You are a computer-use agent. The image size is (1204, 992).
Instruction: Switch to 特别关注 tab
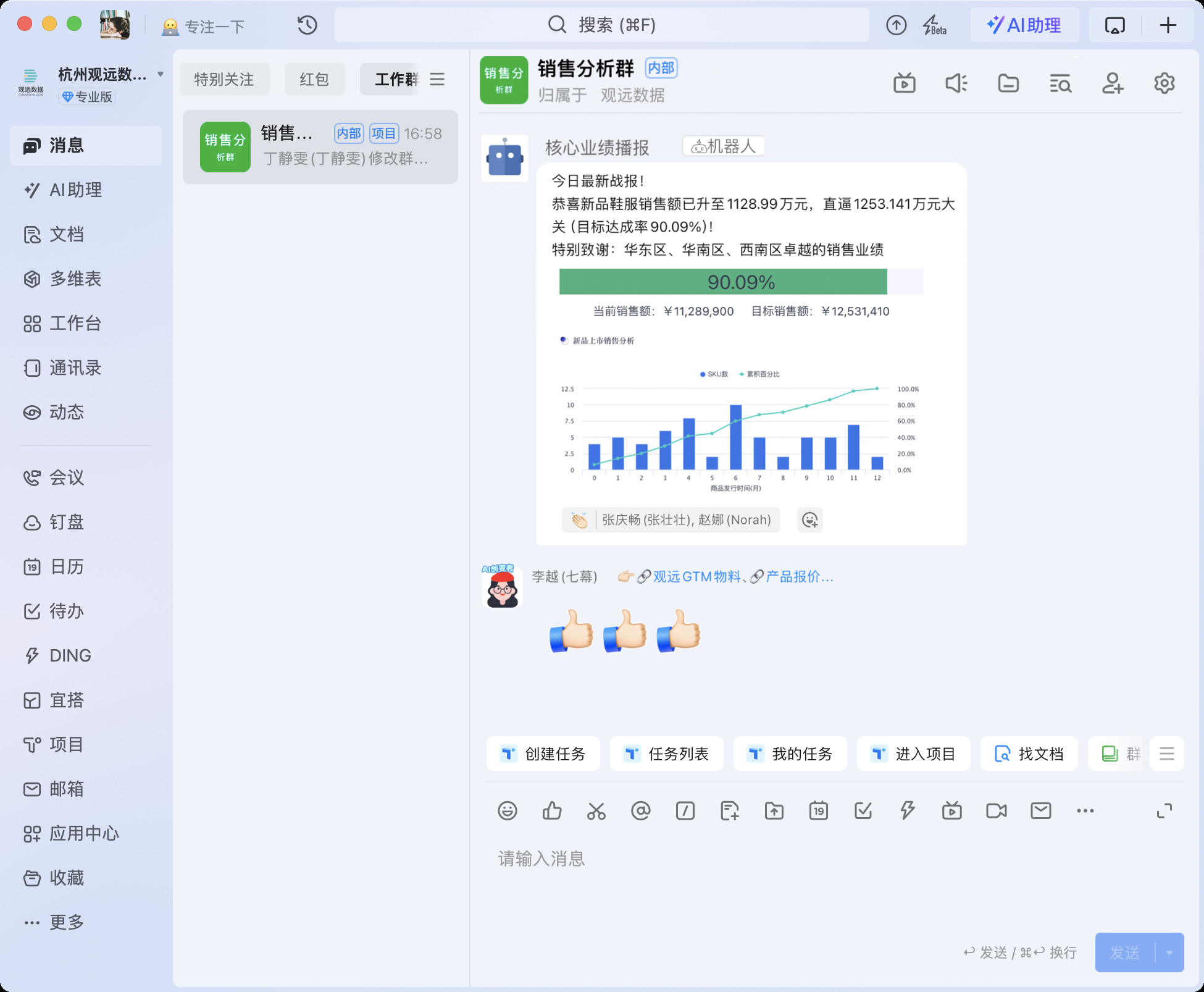(x=224, y=79)
